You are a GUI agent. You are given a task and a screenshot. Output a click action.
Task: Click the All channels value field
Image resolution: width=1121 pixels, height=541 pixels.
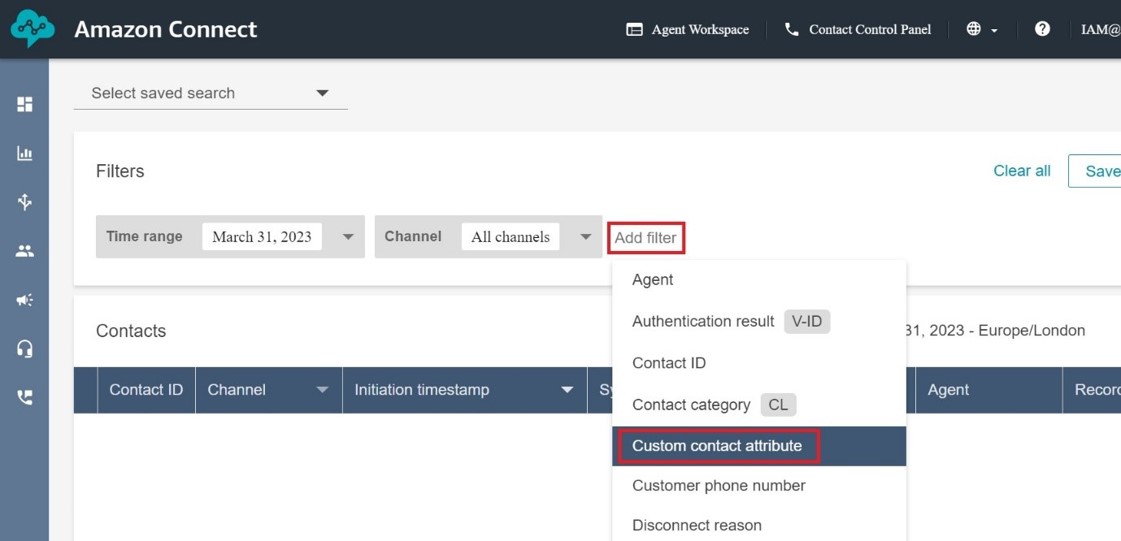[x=510, y=237]
